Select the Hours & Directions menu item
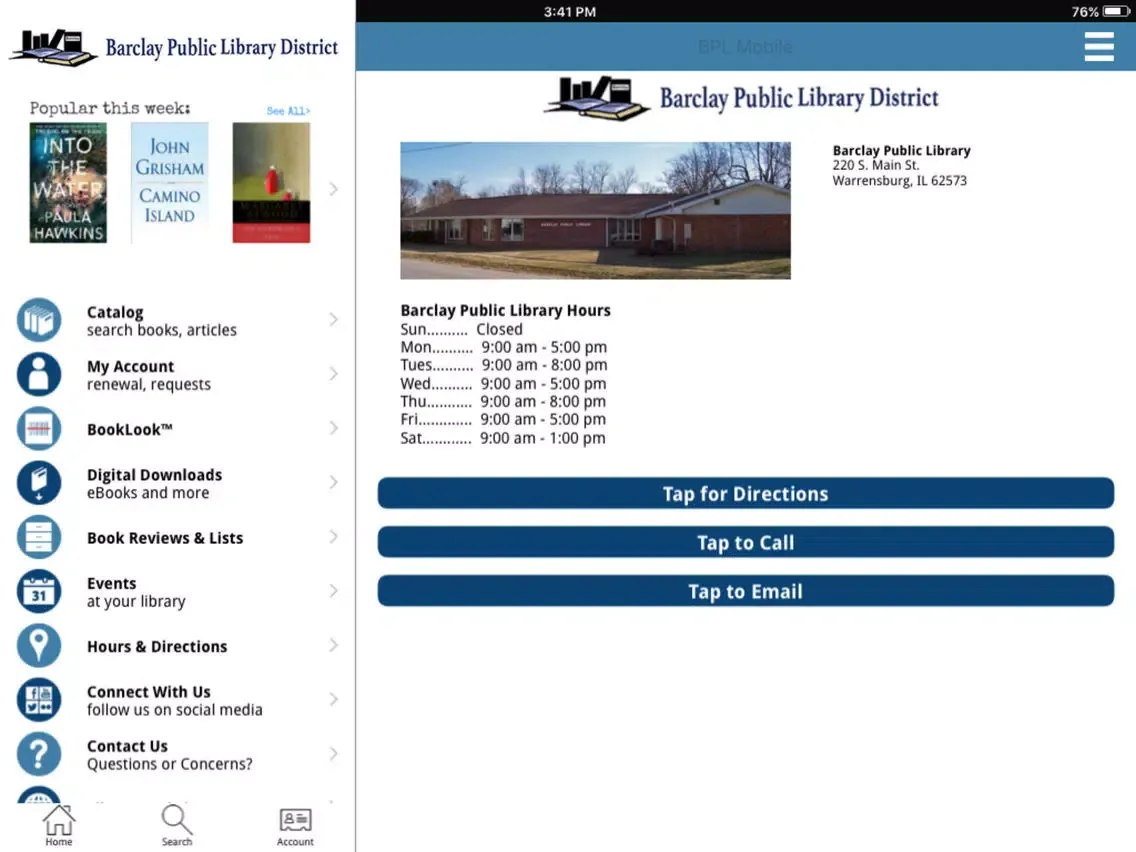The width and height of the screenshot is (1136, 852). click(178, 646)
